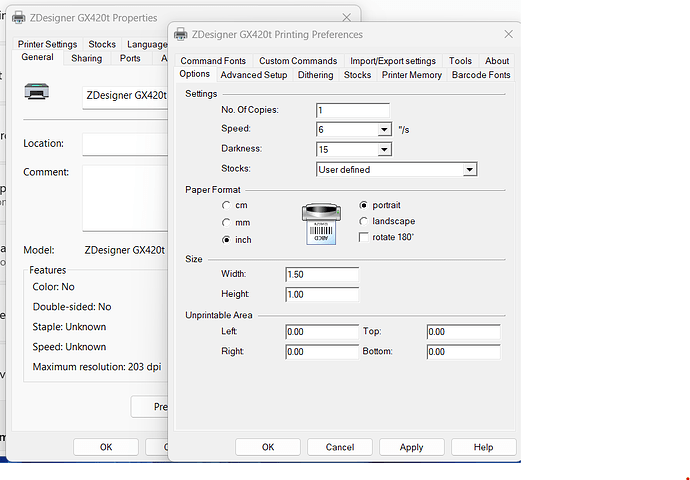Open the Printer Memory tab
The image size is (690, 480).
pyautogui.click(x=411, y=75)
